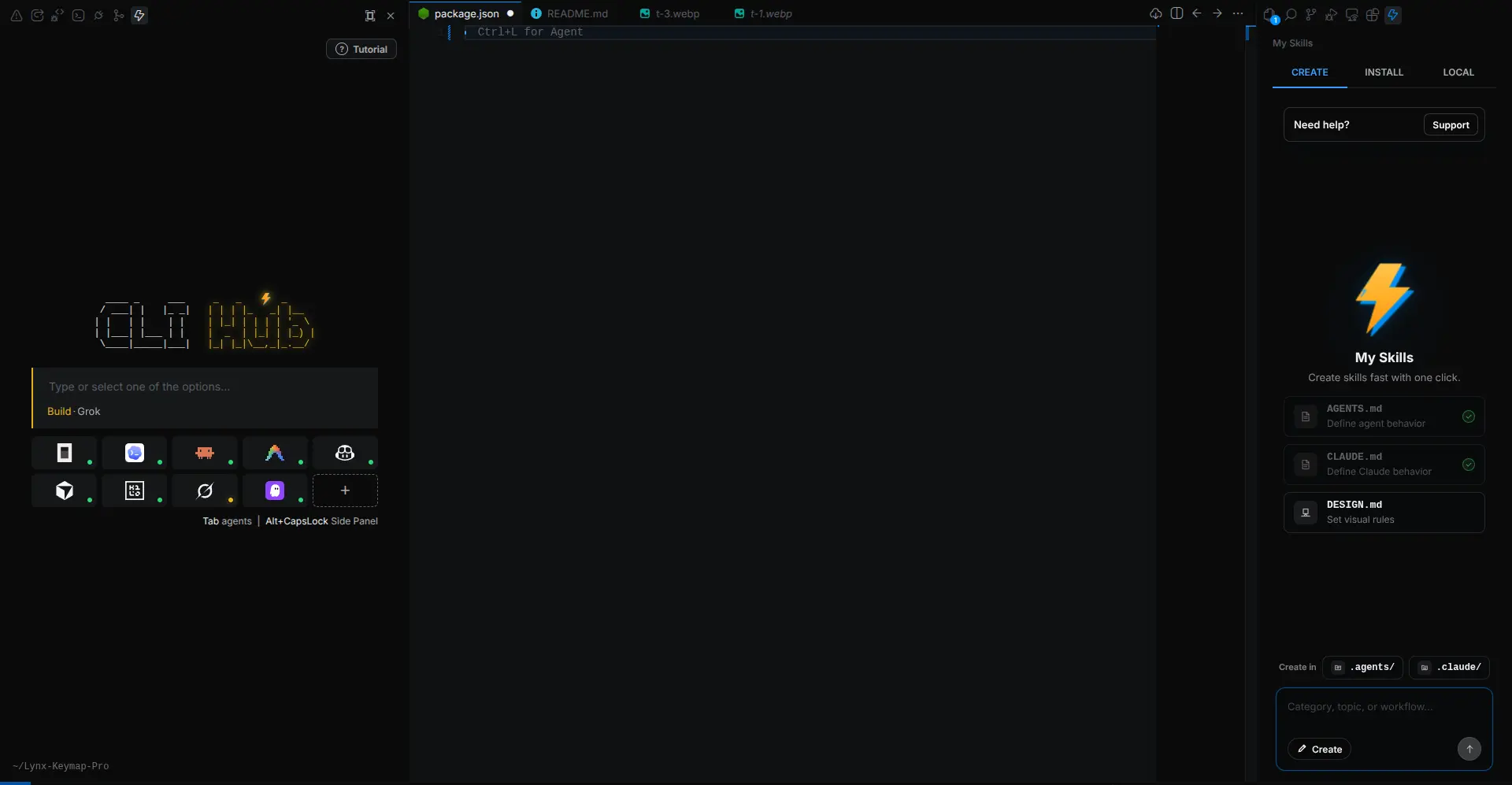
Task: Click the 'Build · Grok' label
Action: (x=74, y=411)
